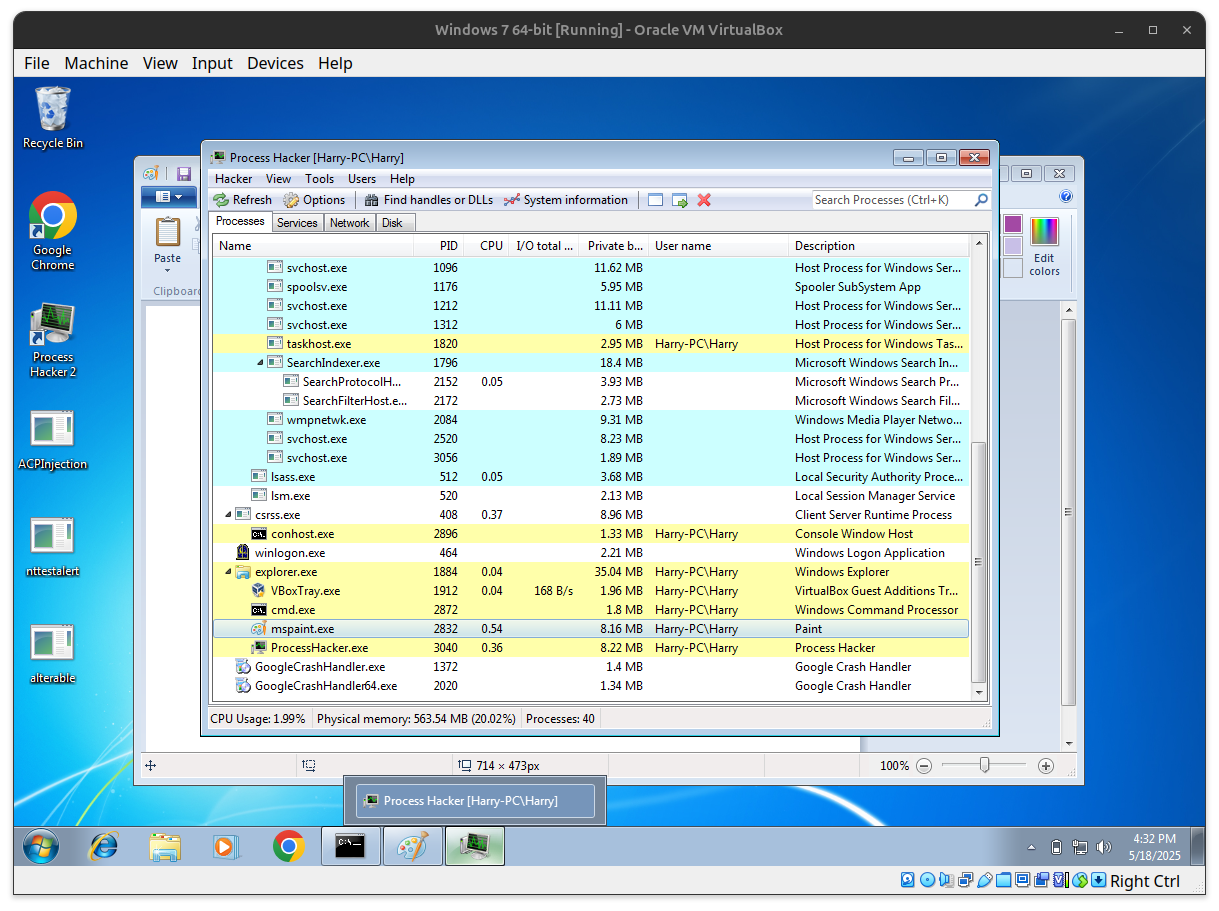
Task: Click the VirtualBox shared folders status icon
Action: (x=1003, y=880)
